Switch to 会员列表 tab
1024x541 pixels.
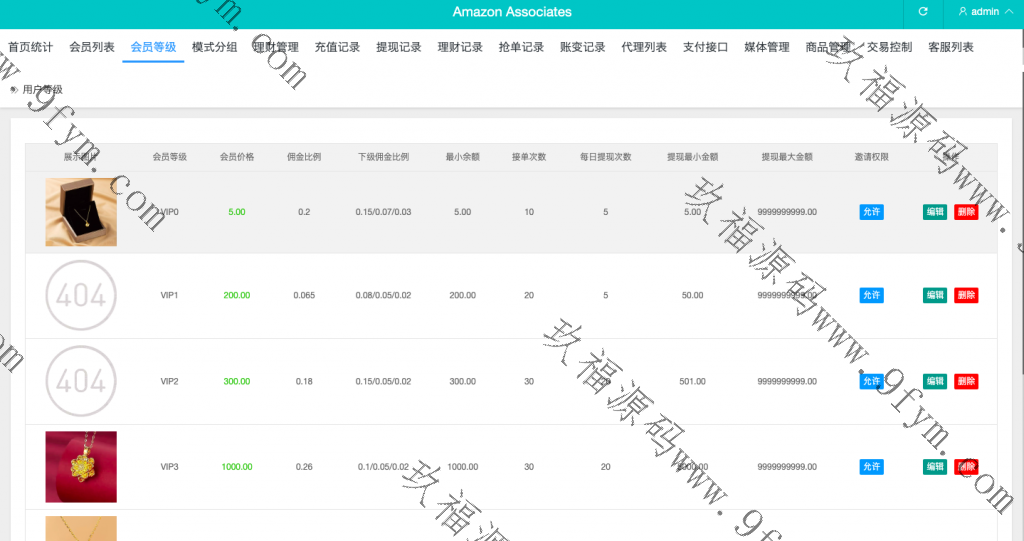coord(92,47)
